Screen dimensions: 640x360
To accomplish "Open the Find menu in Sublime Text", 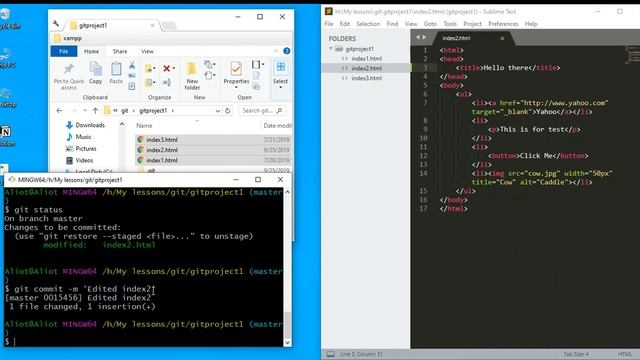I will tap(392, 24).
